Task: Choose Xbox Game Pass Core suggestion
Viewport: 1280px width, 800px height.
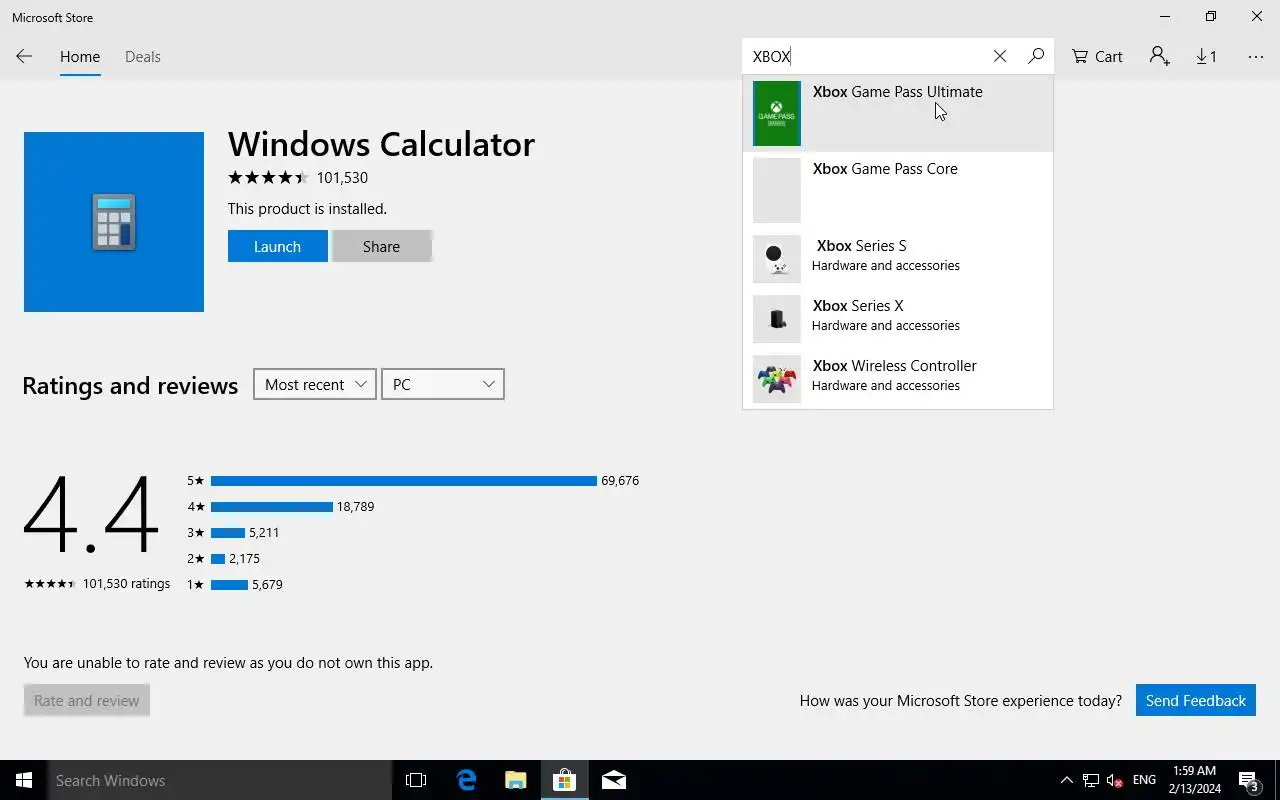Action: point(898,190)
